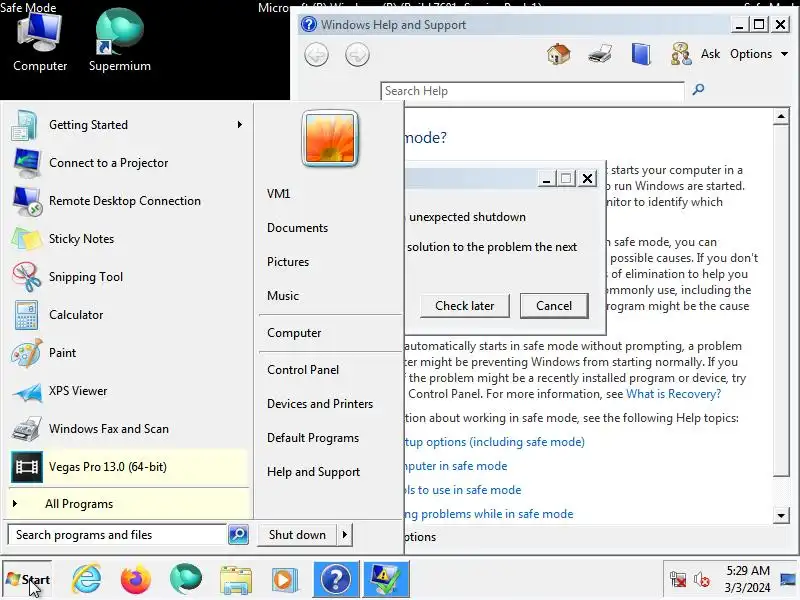Open Computer in the Start menu right pane
The height and width of the screenshot is (600, 800).
point(294,333)
